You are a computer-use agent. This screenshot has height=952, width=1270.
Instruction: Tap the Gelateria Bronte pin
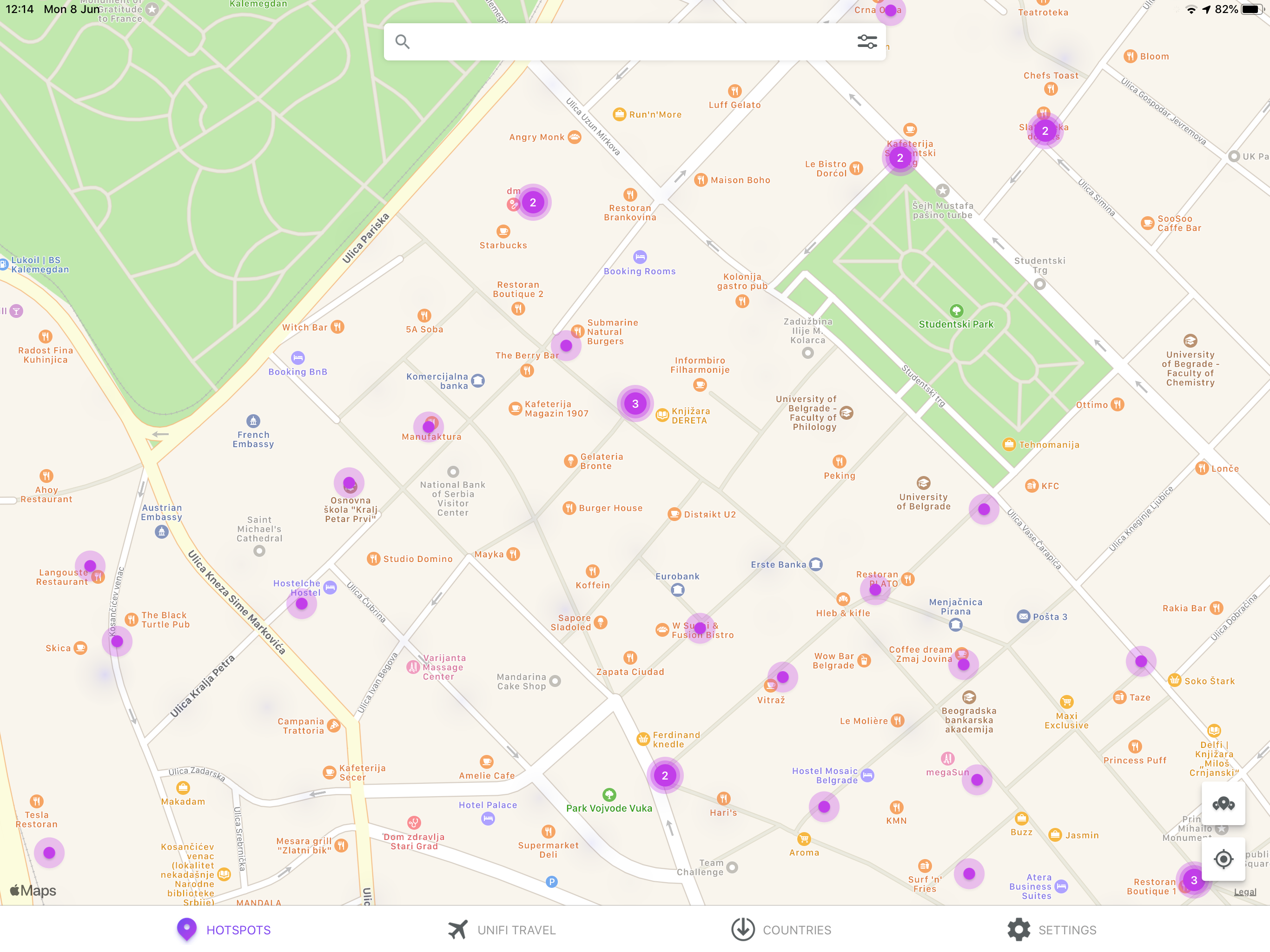(x=570, y=461)
